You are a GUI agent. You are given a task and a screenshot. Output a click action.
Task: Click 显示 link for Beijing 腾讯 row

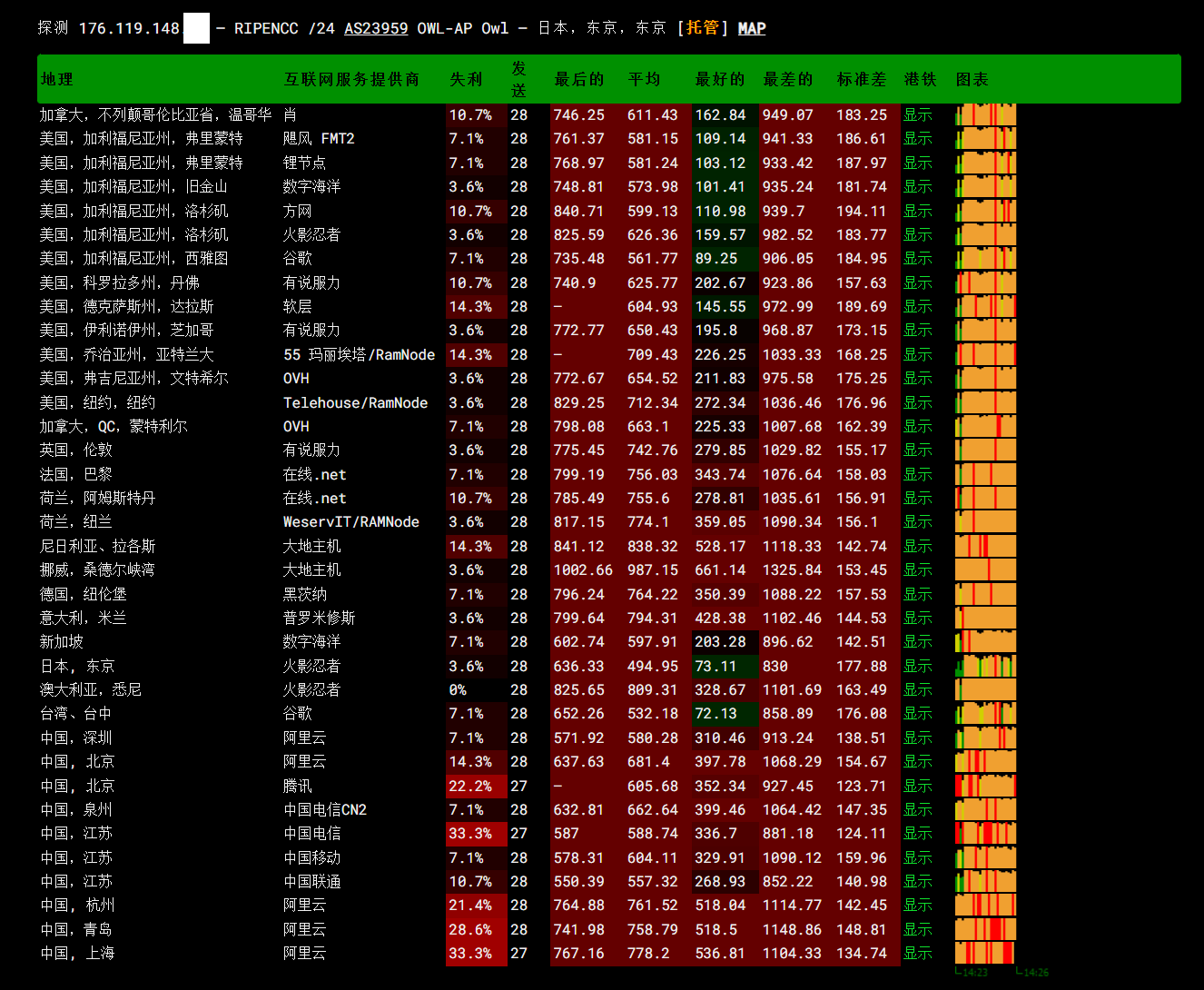click(x=917, y=786)
